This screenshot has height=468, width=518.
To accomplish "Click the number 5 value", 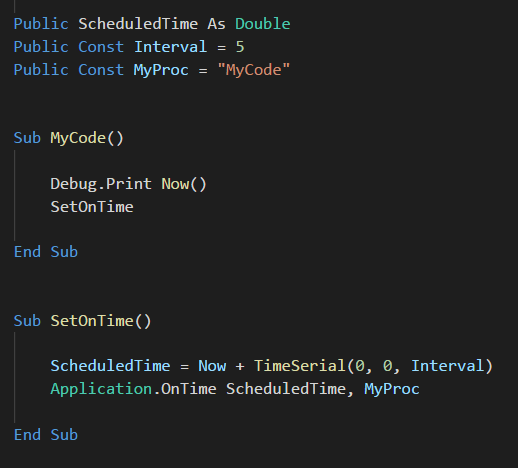I will [x=240, y=47].
